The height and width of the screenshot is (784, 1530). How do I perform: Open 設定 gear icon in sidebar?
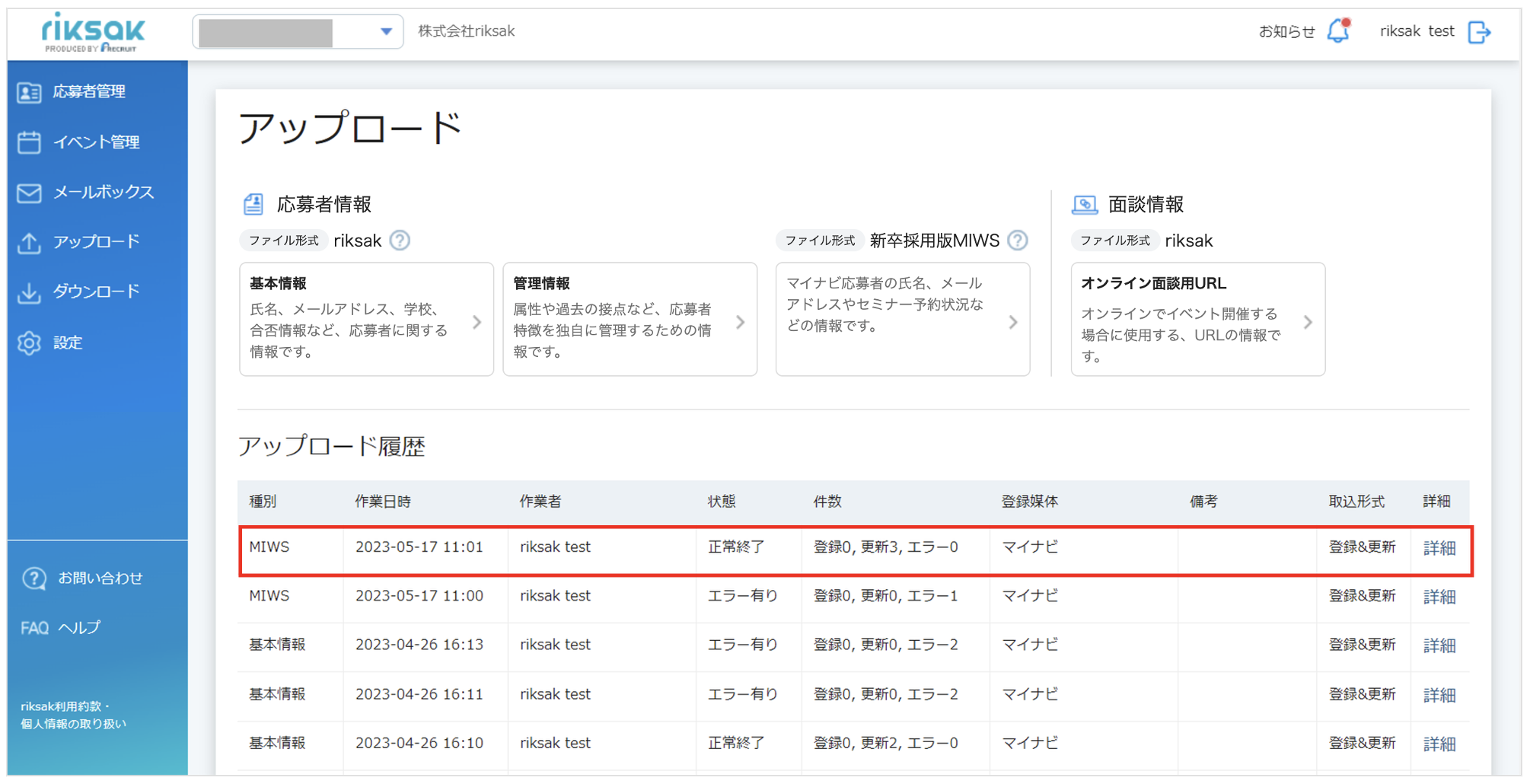(29, 343)
